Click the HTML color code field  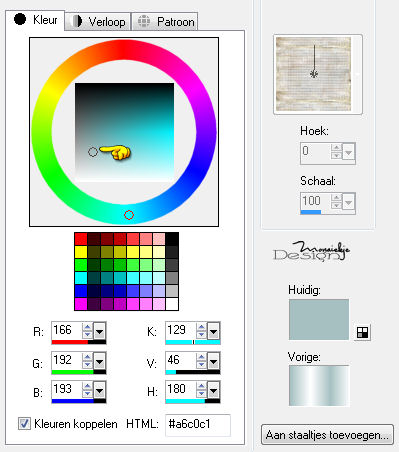point(198,424)
